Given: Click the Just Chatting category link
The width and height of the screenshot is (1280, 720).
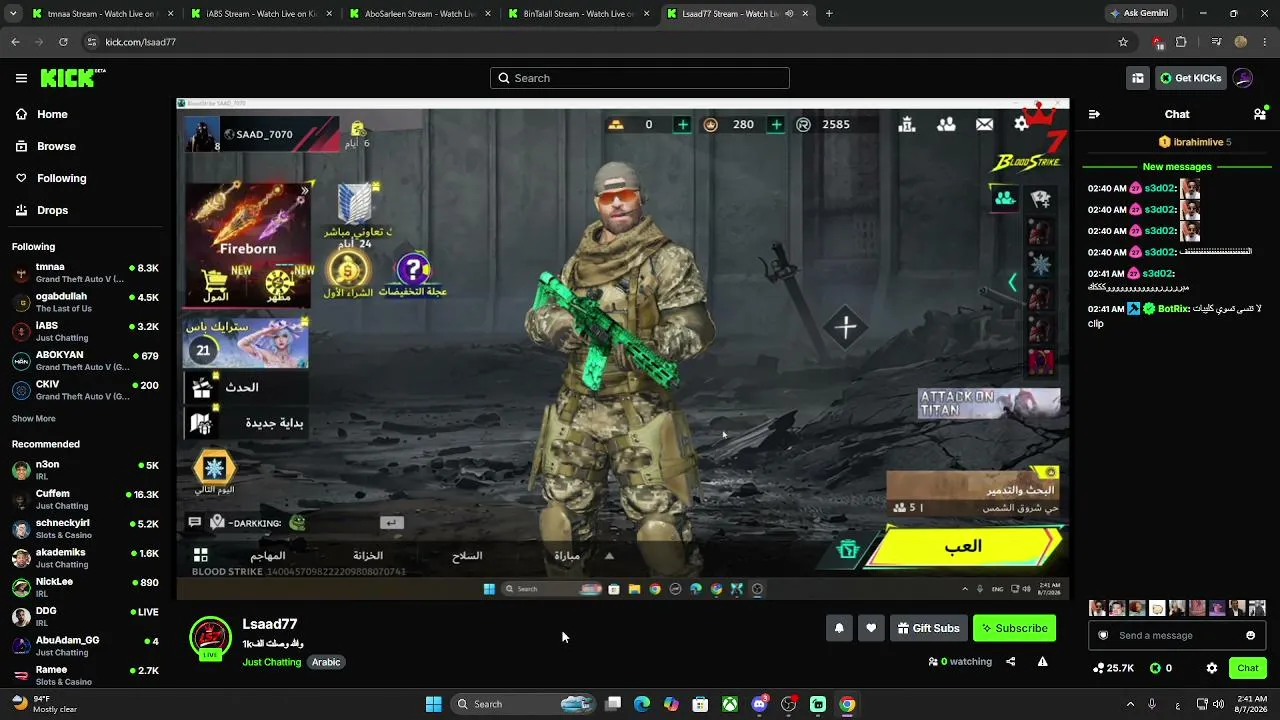Looking at the screenshot, I should click(x=271, y=662).
